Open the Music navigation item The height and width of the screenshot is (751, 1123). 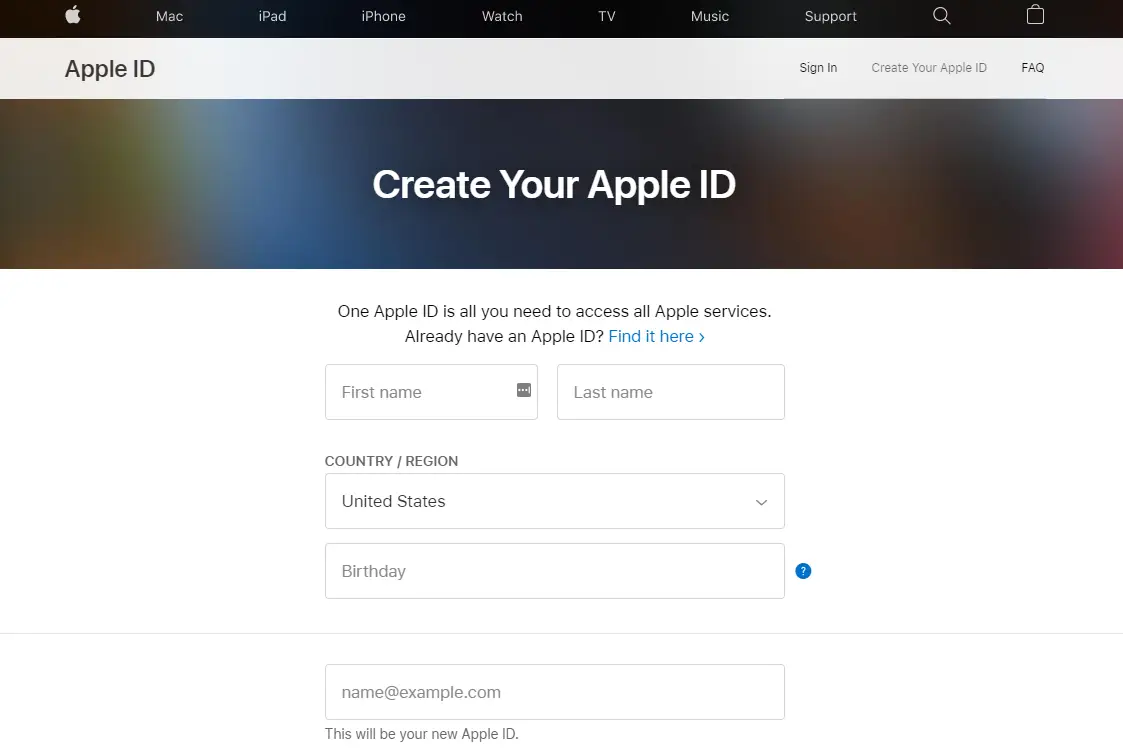pyautogui.click(x=710, y=16)
